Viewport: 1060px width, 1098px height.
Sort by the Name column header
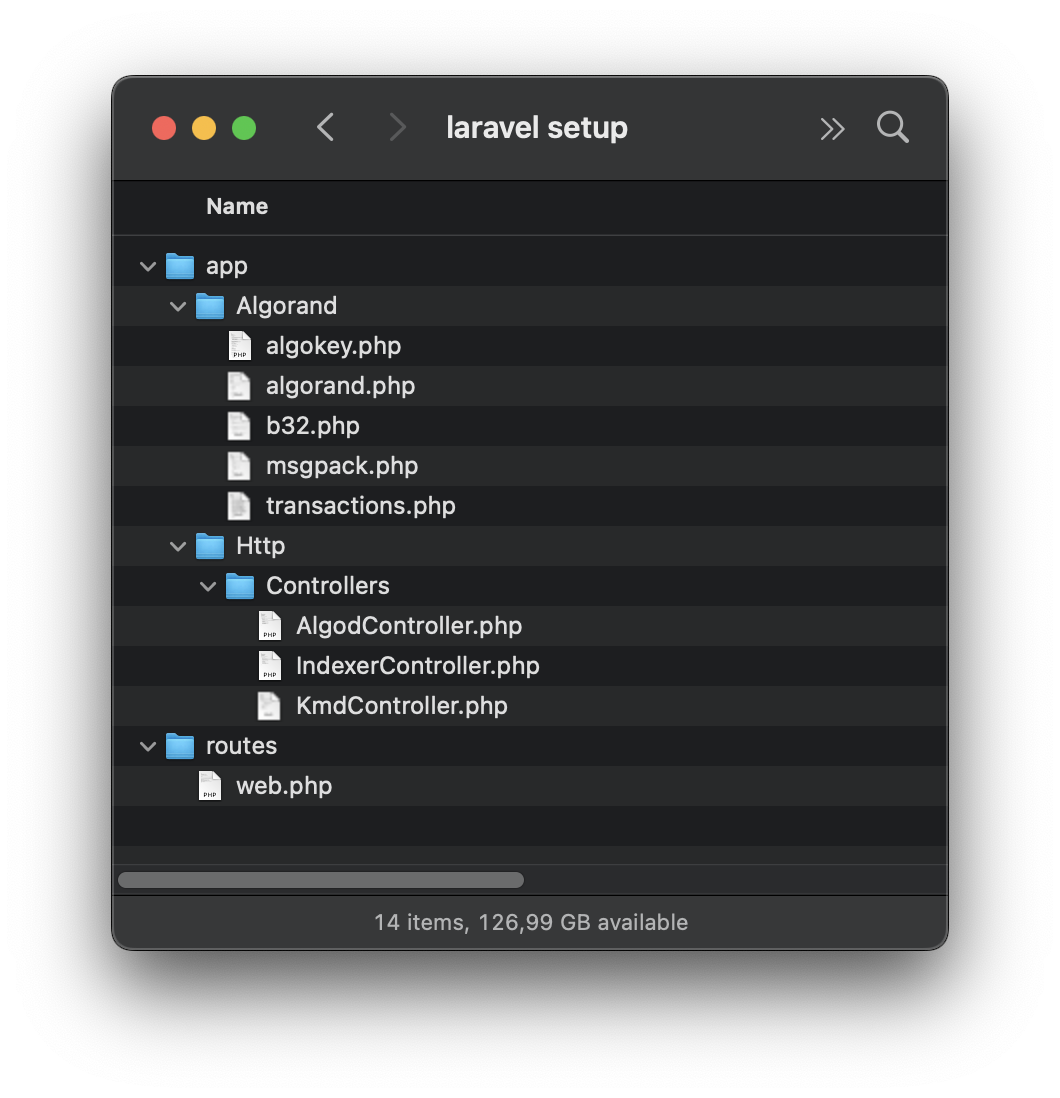(237, 207)
